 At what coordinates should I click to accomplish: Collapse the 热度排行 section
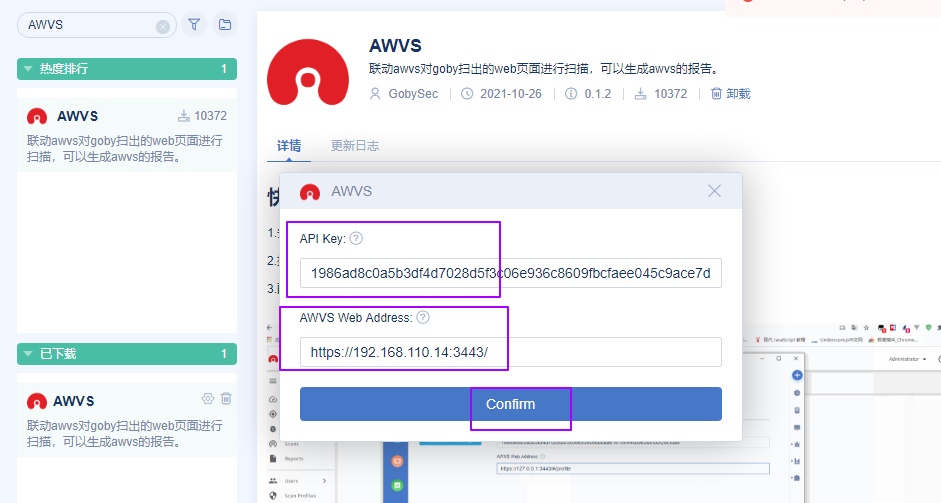point(127,69)
